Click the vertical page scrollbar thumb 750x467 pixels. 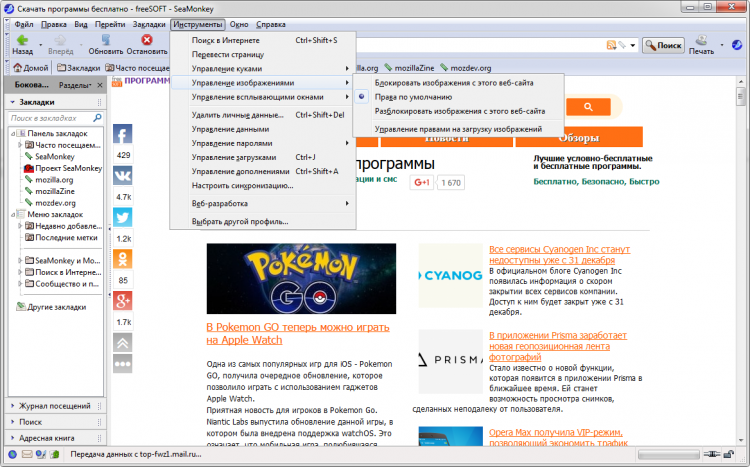point(740,96)
